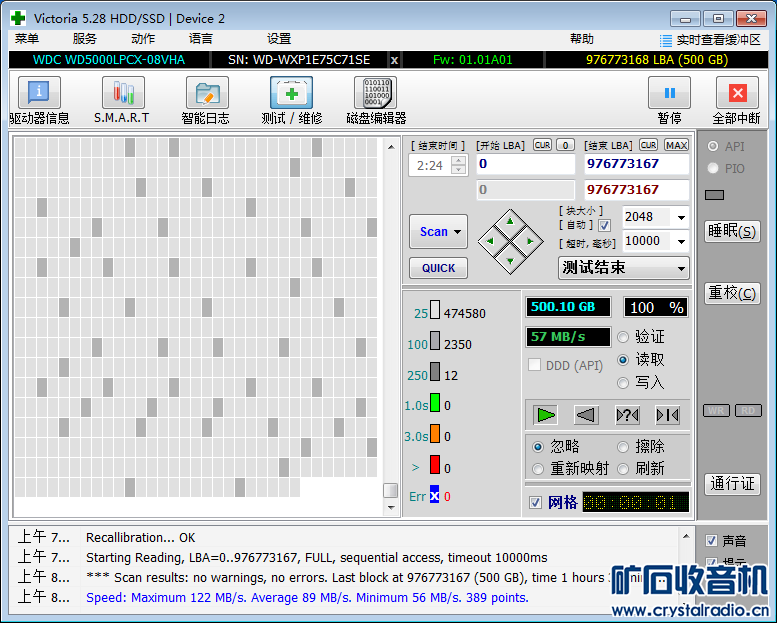
Task: Click the green play scan button
Action: pos(546,415)
